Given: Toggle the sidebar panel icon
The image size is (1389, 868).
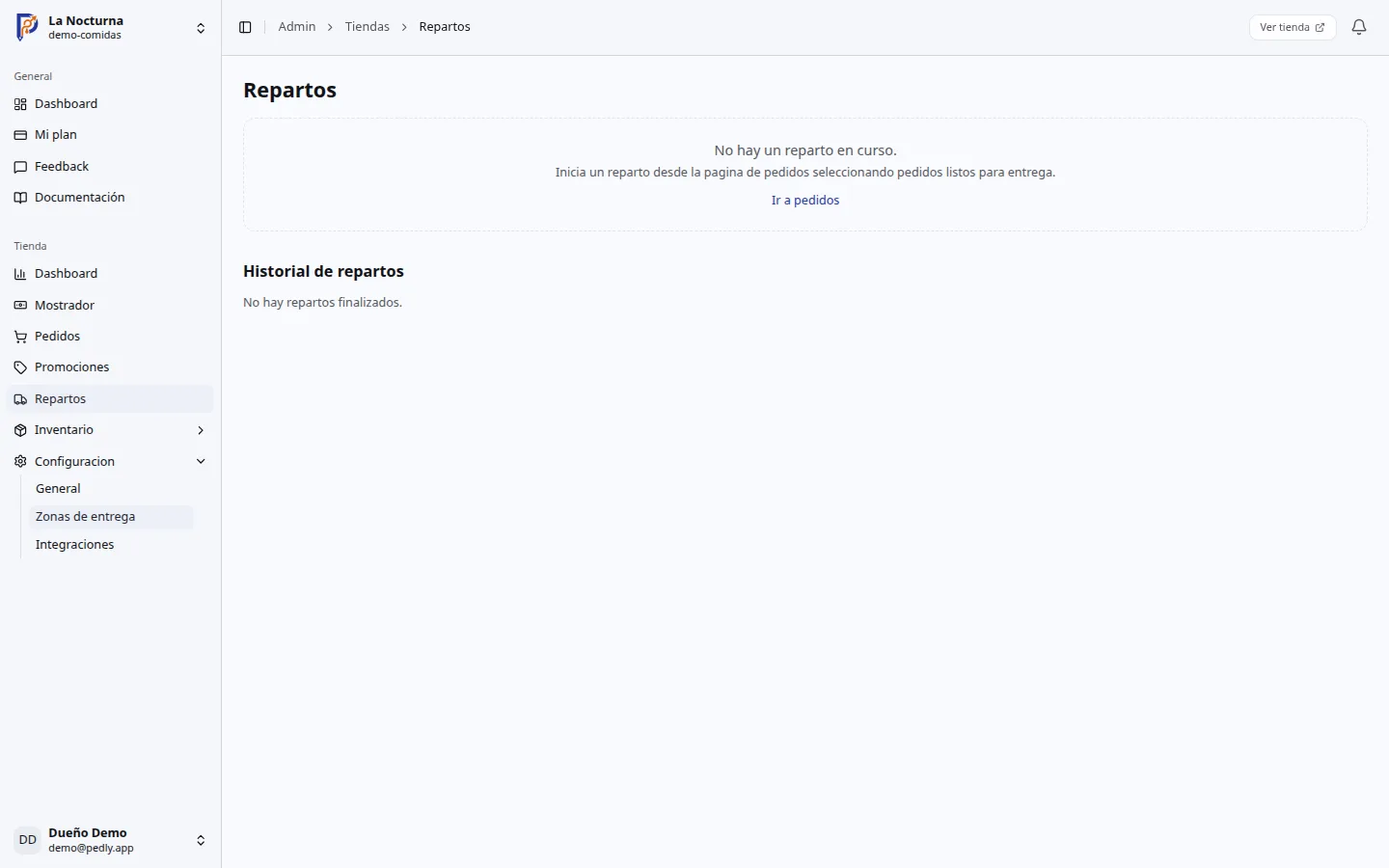Looking at the screenshot, I should coord(245,27).
